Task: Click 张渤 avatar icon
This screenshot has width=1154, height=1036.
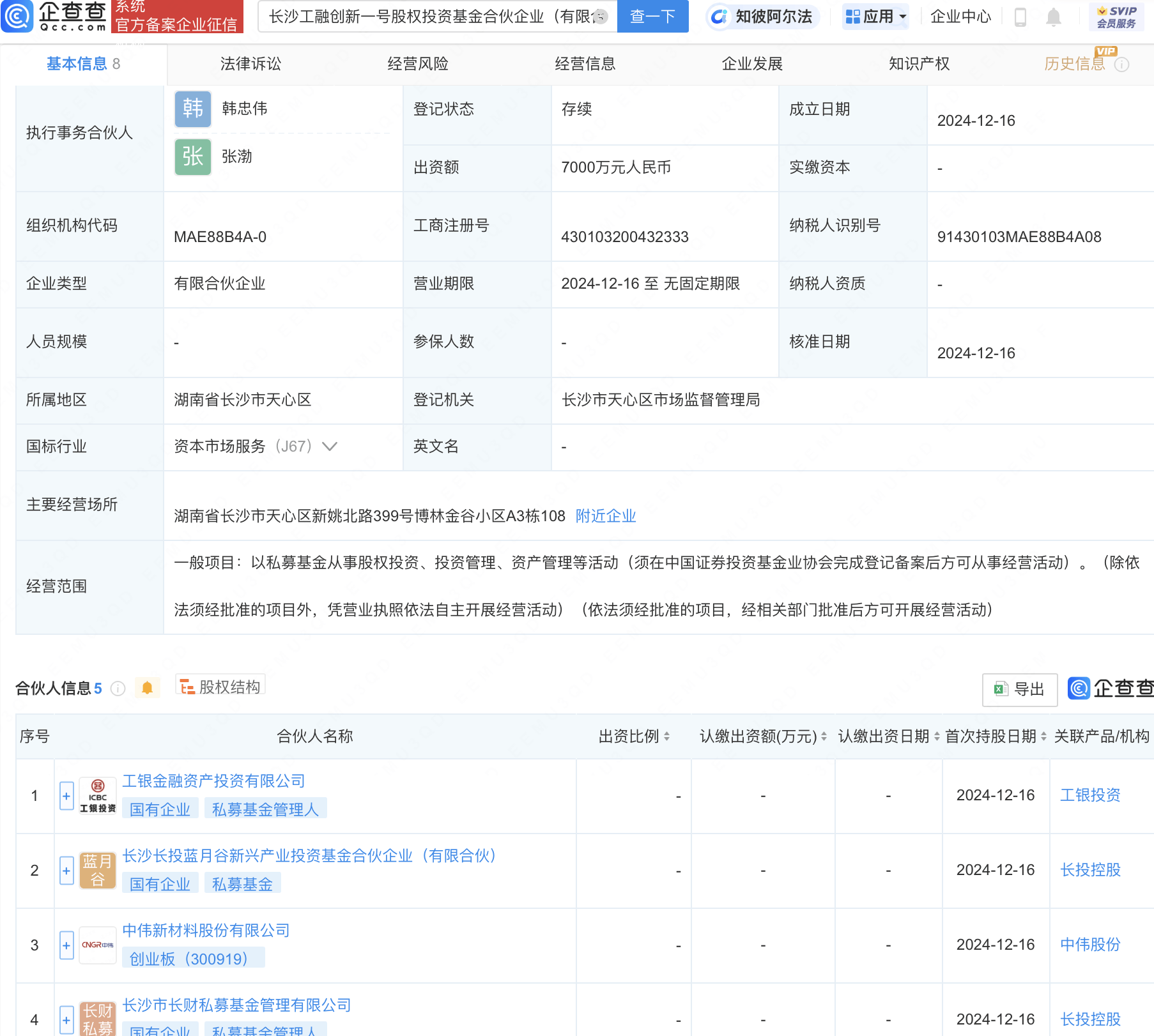Action: pos(193,157)
